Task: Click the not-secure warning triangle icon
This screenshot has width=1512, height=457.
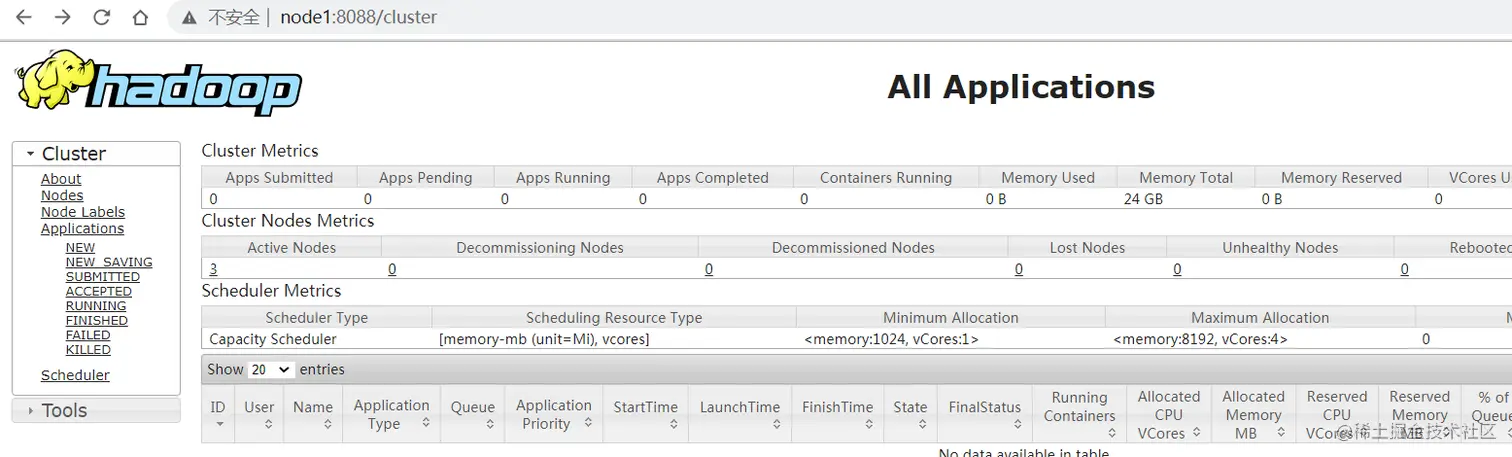Action: coord(188,17)
